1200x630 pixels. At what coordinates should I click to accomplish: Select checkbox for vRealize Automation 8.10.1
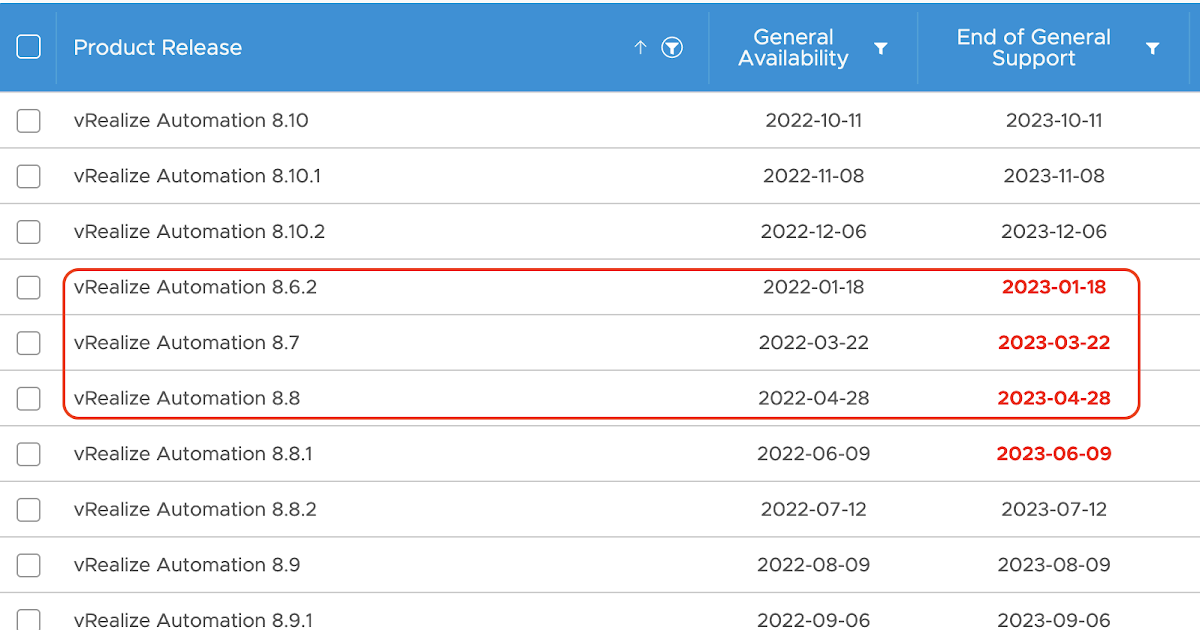(29, 176)
